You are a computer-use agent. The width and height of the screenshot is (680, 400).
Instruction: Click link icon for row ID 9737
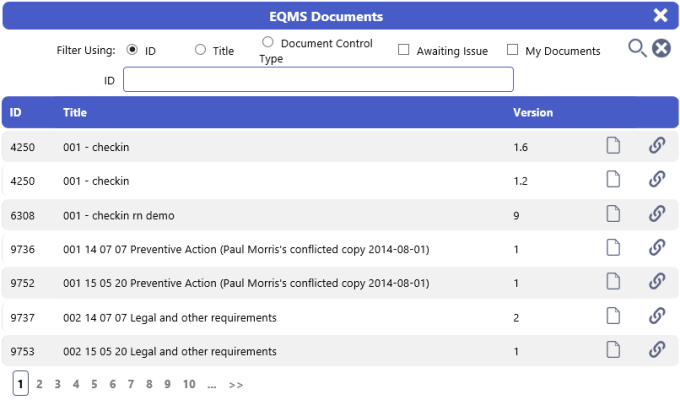point(657,316)
